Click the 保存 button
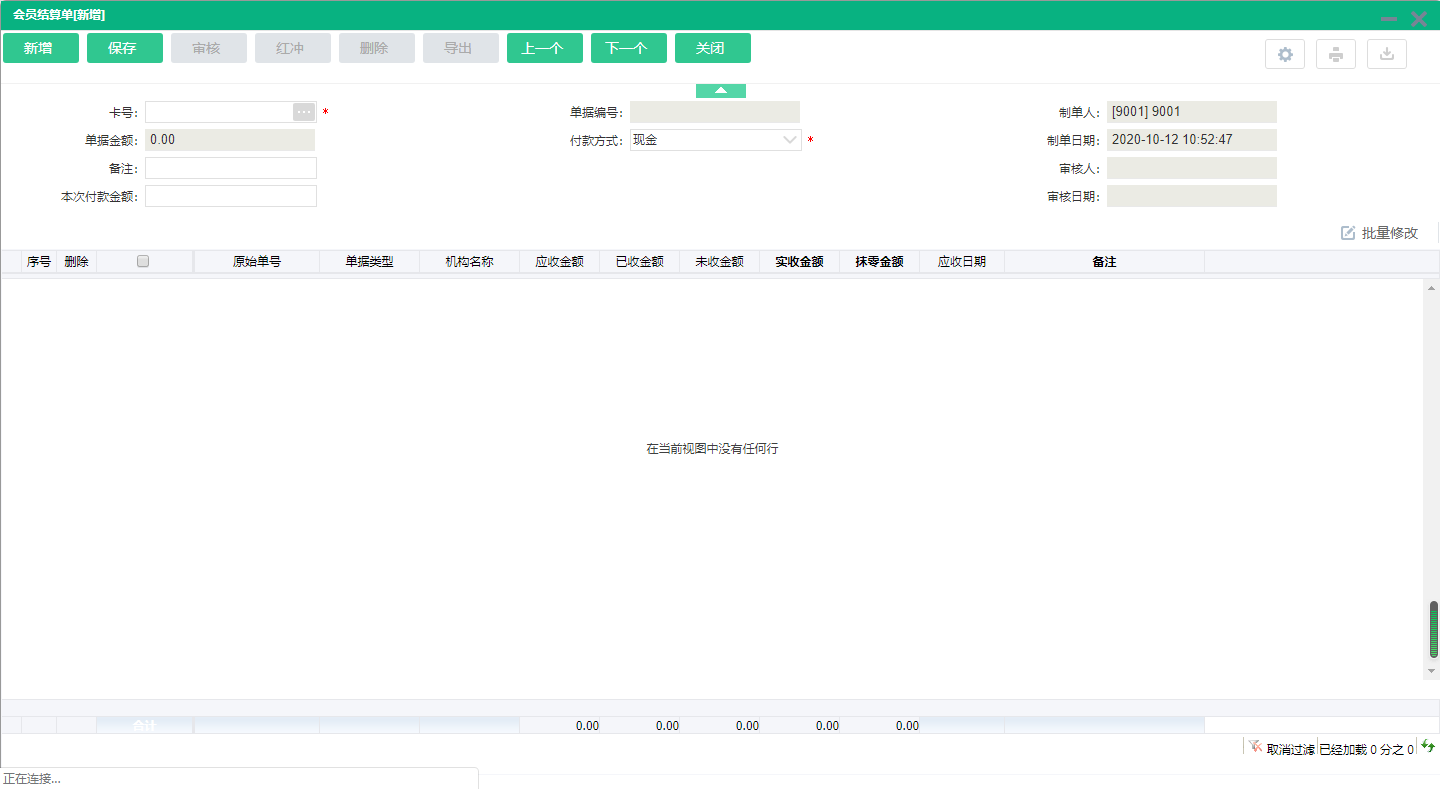Viewport: 1440px width, 789px height. click(125, 48)
